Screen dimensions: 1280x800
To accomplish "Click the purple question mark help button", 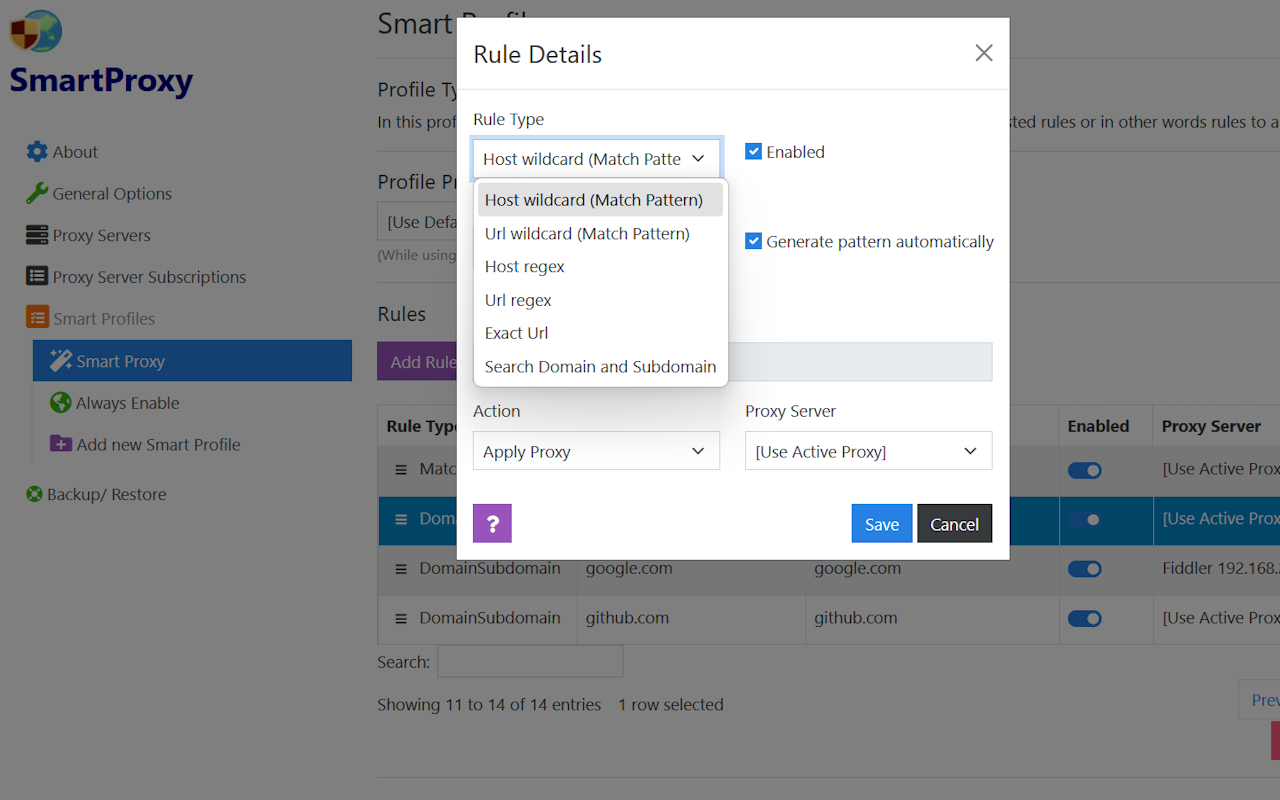I will [x=492, y=523].
